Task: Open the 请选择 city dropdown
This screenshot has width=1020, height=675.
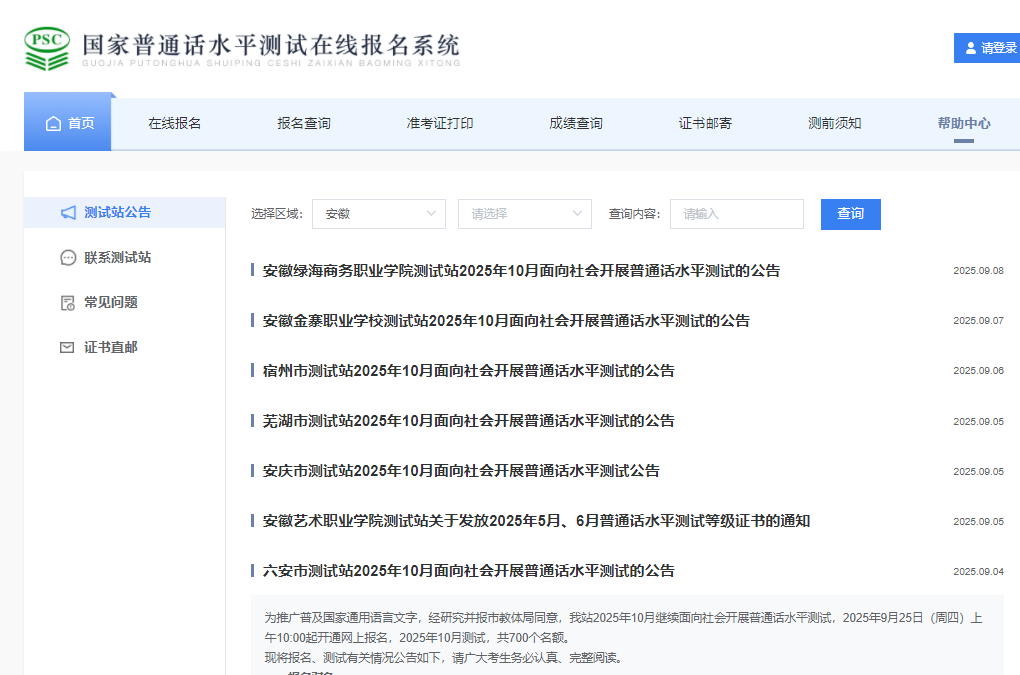Action: pos(524,214)
